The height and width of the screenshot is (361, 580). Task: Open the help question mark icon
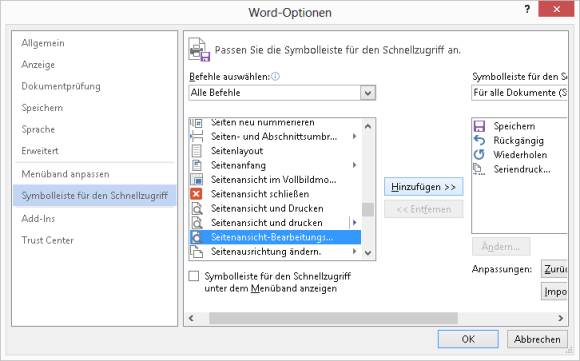tap(527, 9)
